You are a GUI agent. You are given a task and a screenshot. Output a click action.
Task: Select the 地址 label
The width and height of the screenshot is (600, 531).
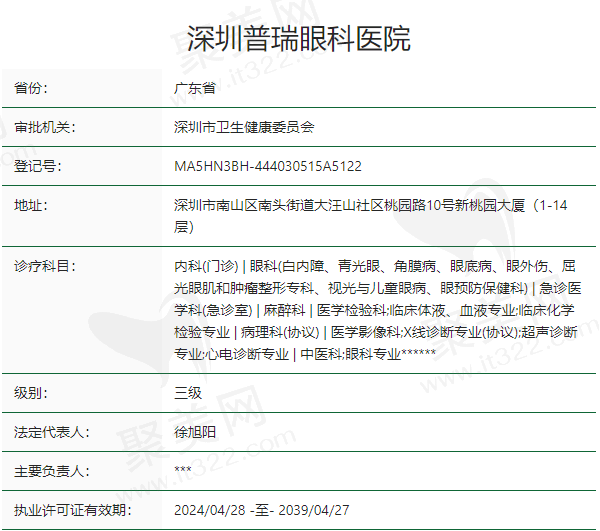click(x=31, y=205)
